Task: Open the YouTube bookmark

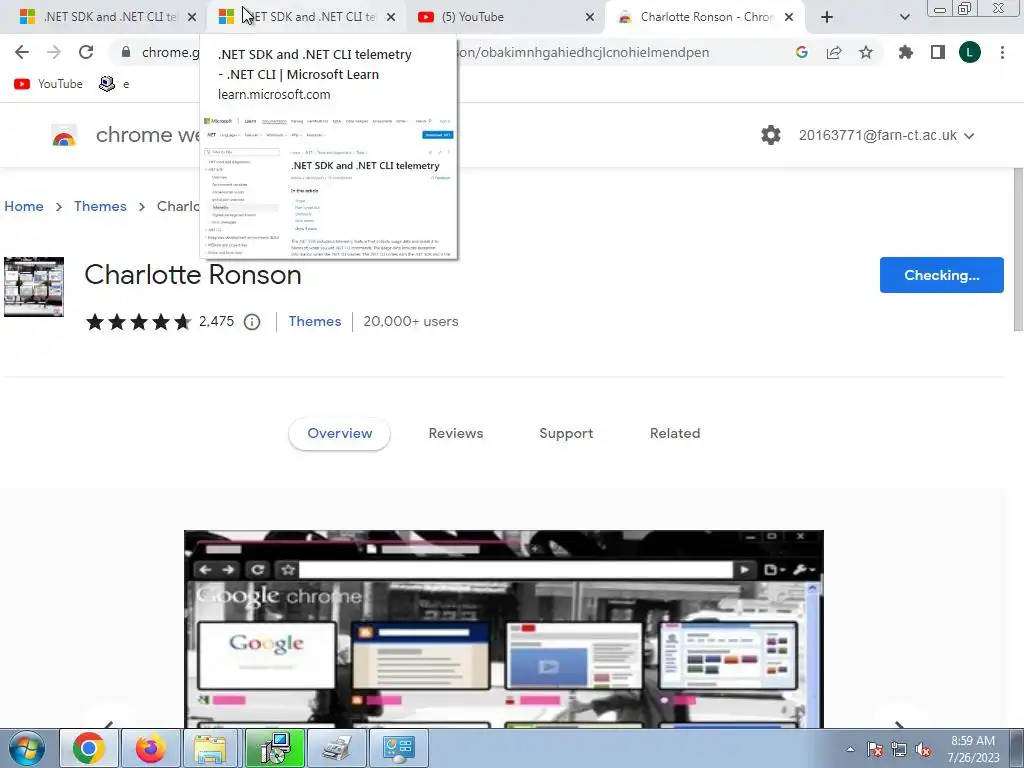Action: pyautogui.click(x=48, y=84)
